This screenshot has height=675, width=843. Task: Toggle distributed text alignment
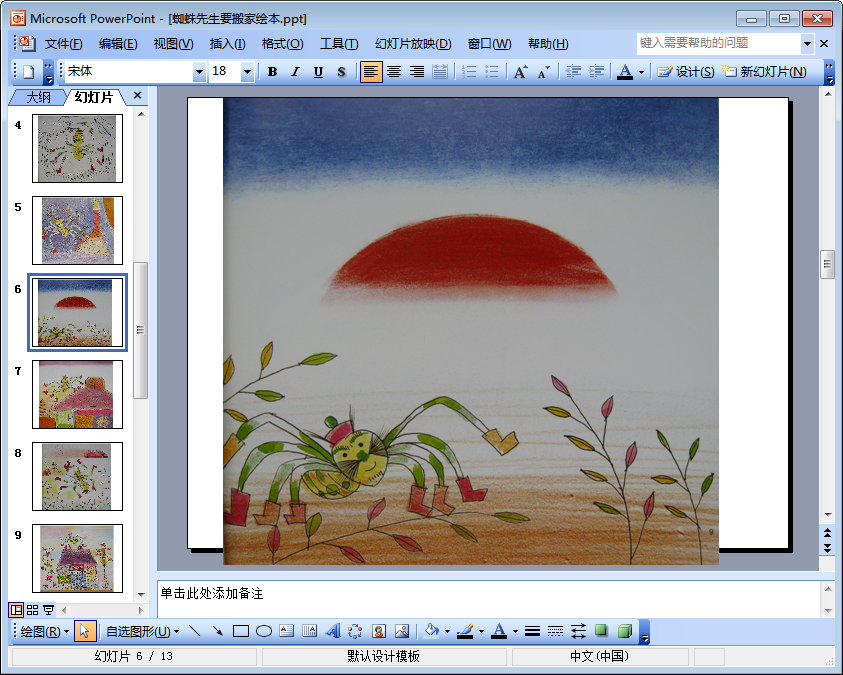coord(440,71)
